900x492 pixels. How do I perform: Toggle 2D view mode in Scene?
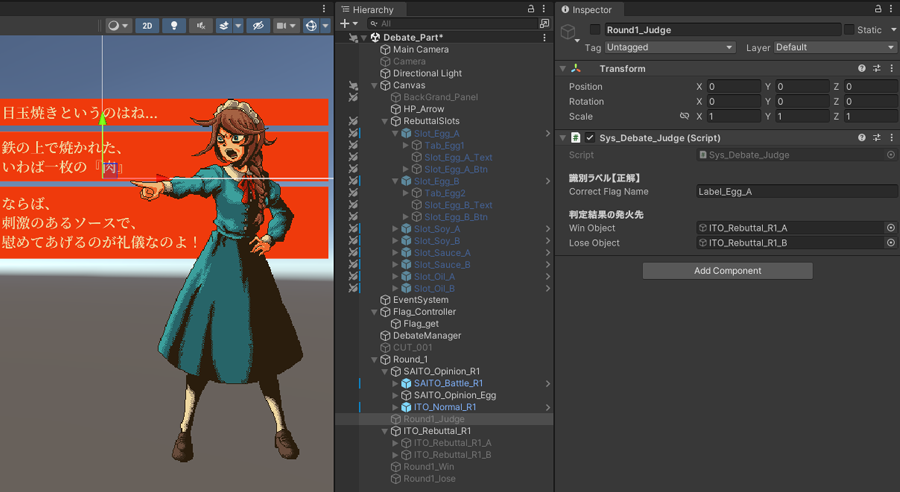click(147, 26)
